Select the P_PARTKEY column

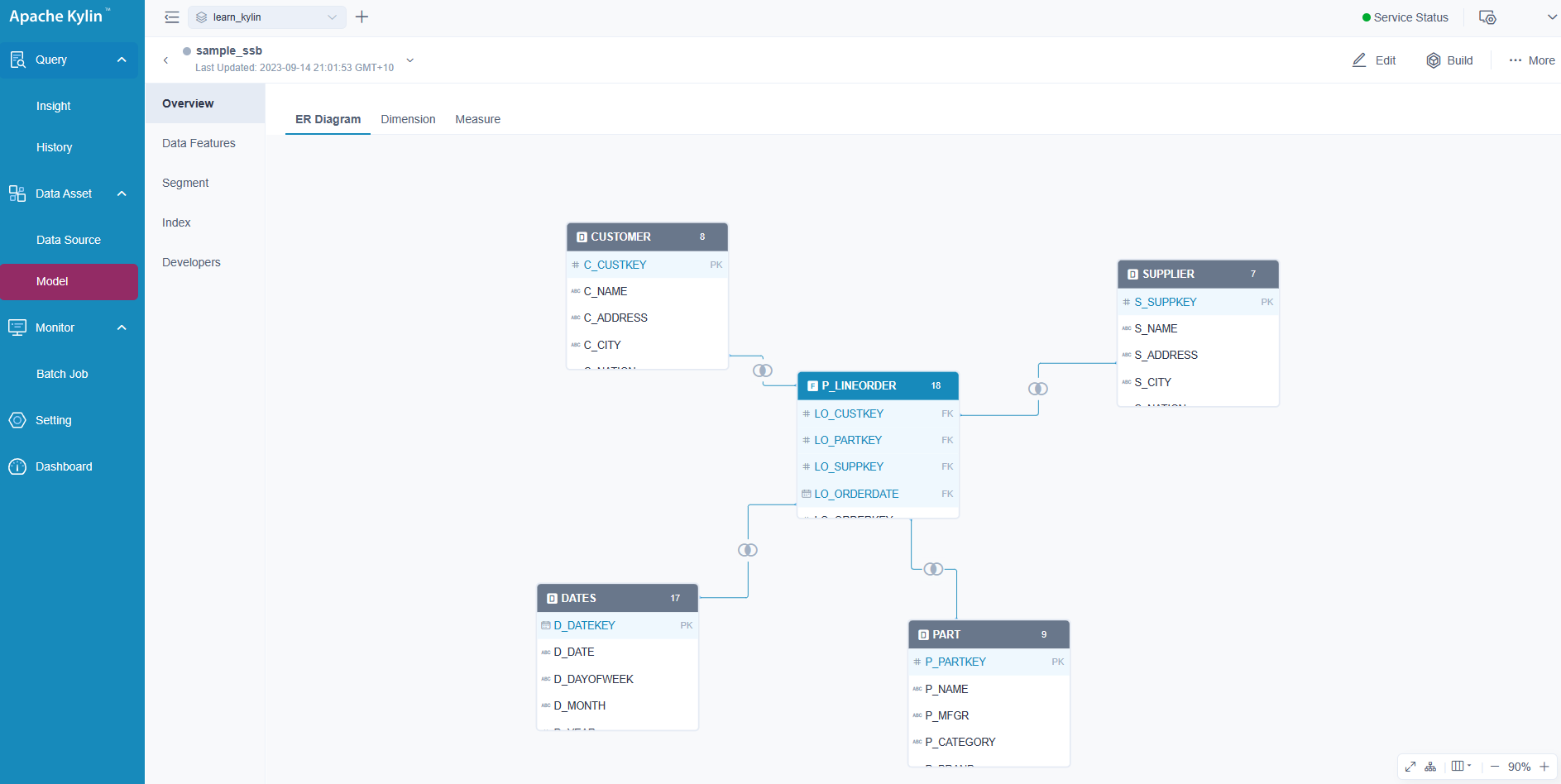coord(989,662)
